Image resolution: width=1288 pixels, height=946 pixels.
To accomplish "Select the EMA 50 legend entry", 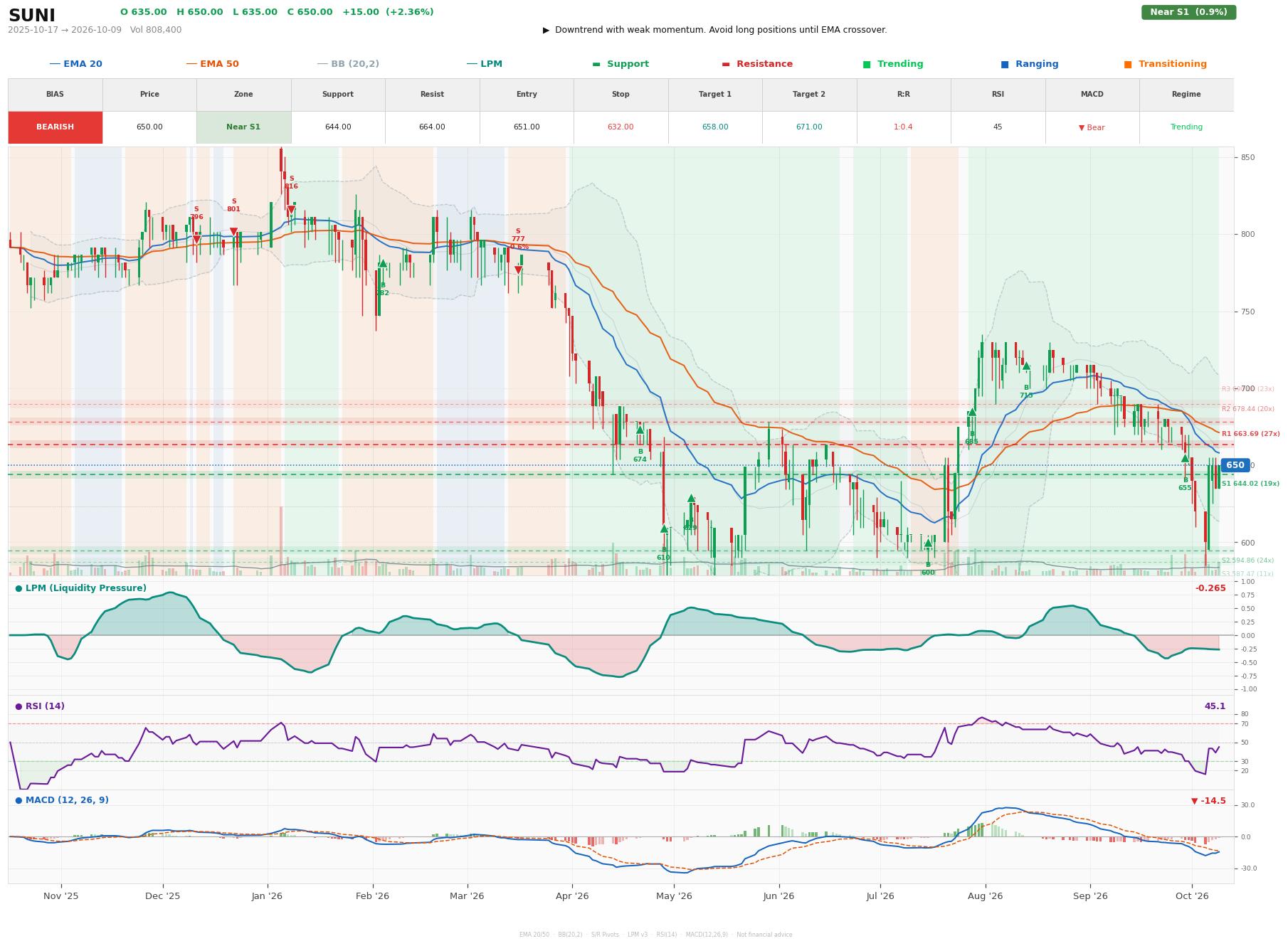I will pyautogui.click(x=212, y=64).
